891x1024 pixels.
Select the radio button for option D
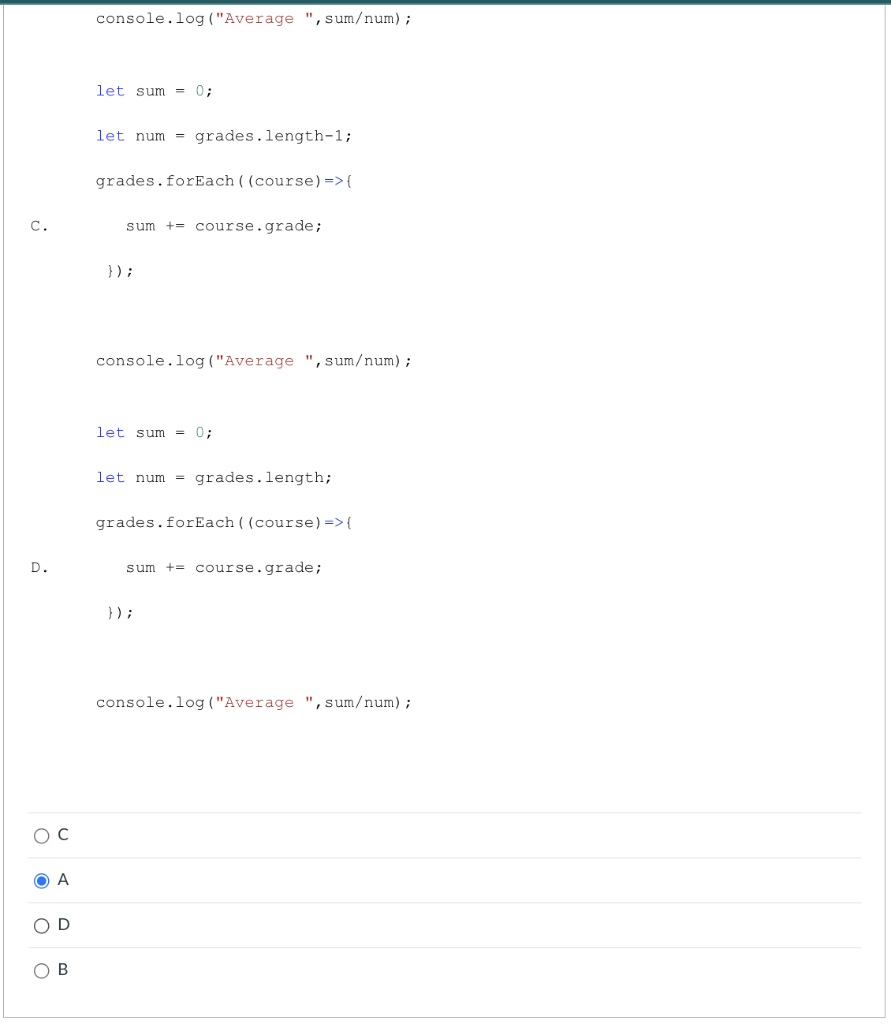coord(41,925)
